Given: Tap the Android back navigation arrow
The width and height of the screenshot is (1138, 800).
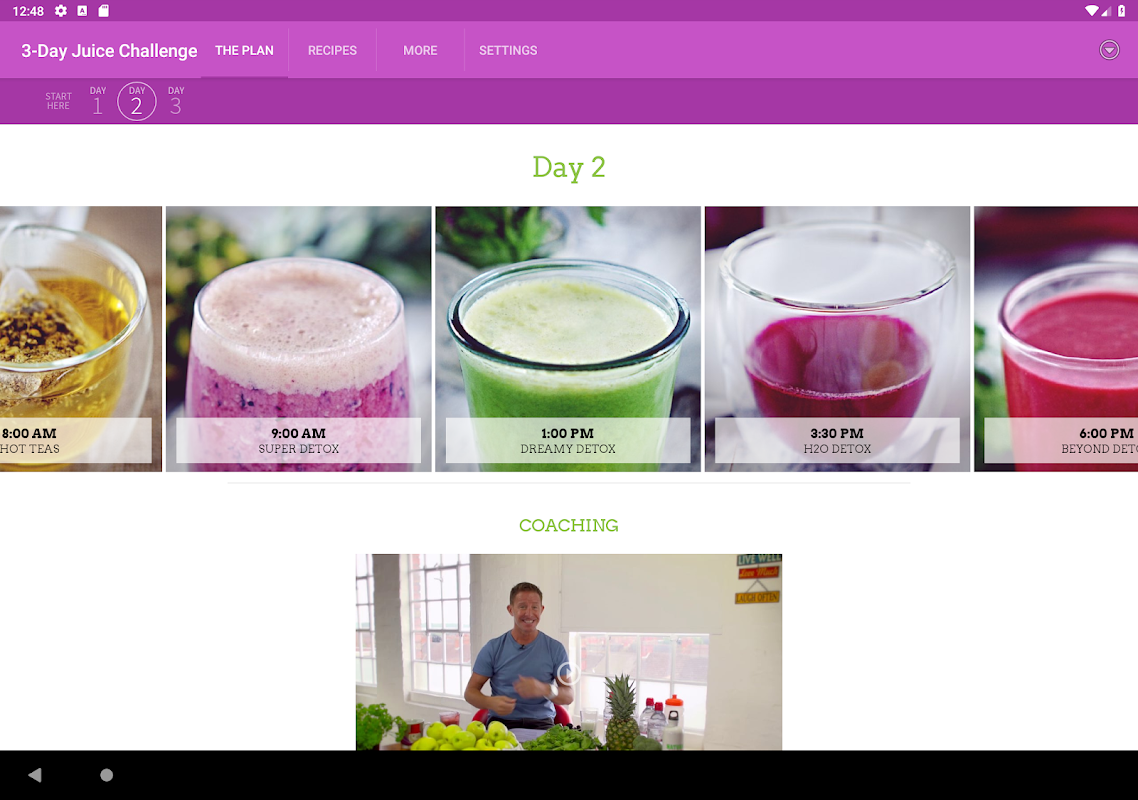Looking at the screenshot, I should 34,775.
